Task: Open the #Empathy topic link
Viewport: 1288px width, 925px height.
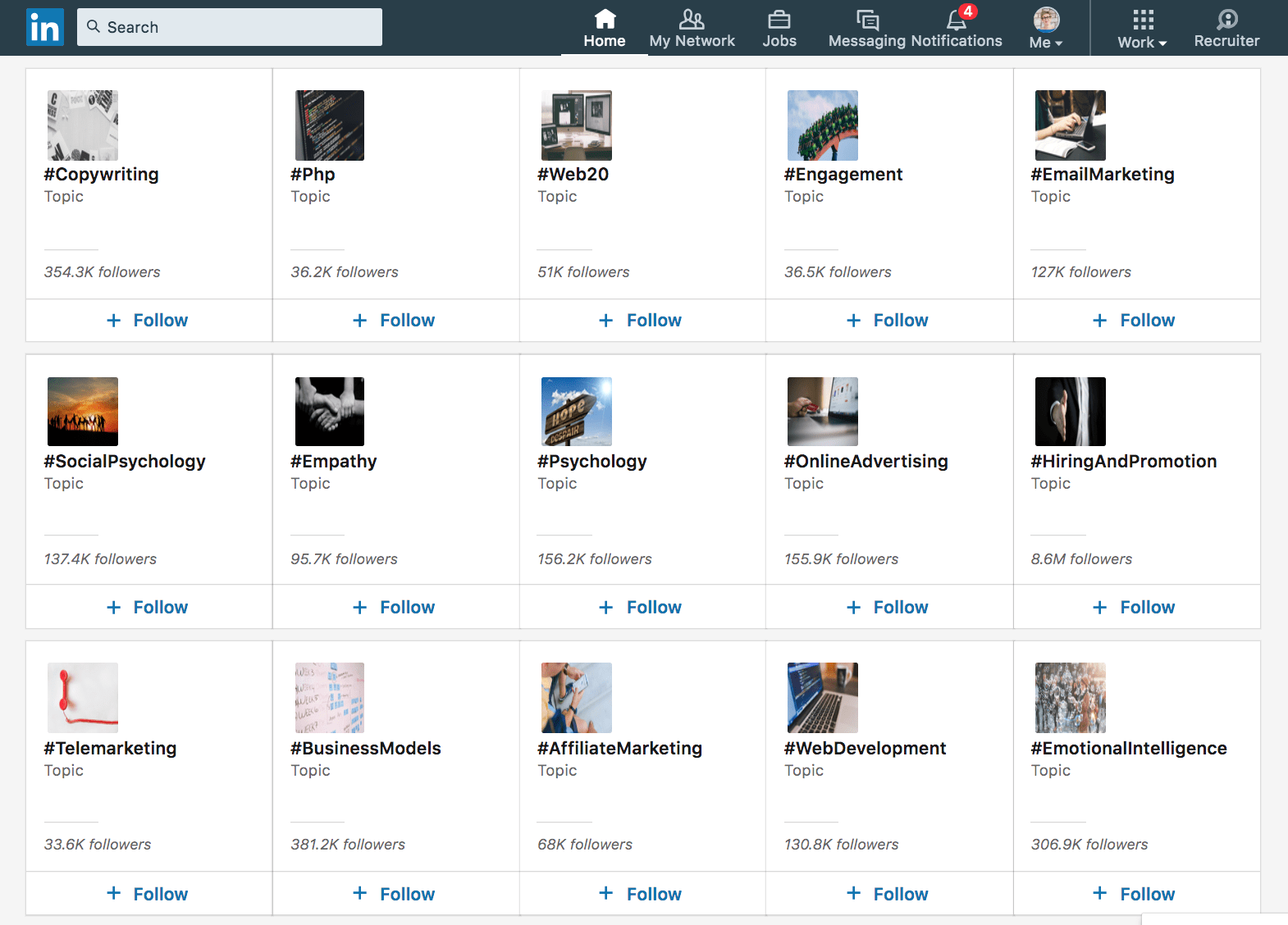Action: pyautogui.click(x=333, y=462)
